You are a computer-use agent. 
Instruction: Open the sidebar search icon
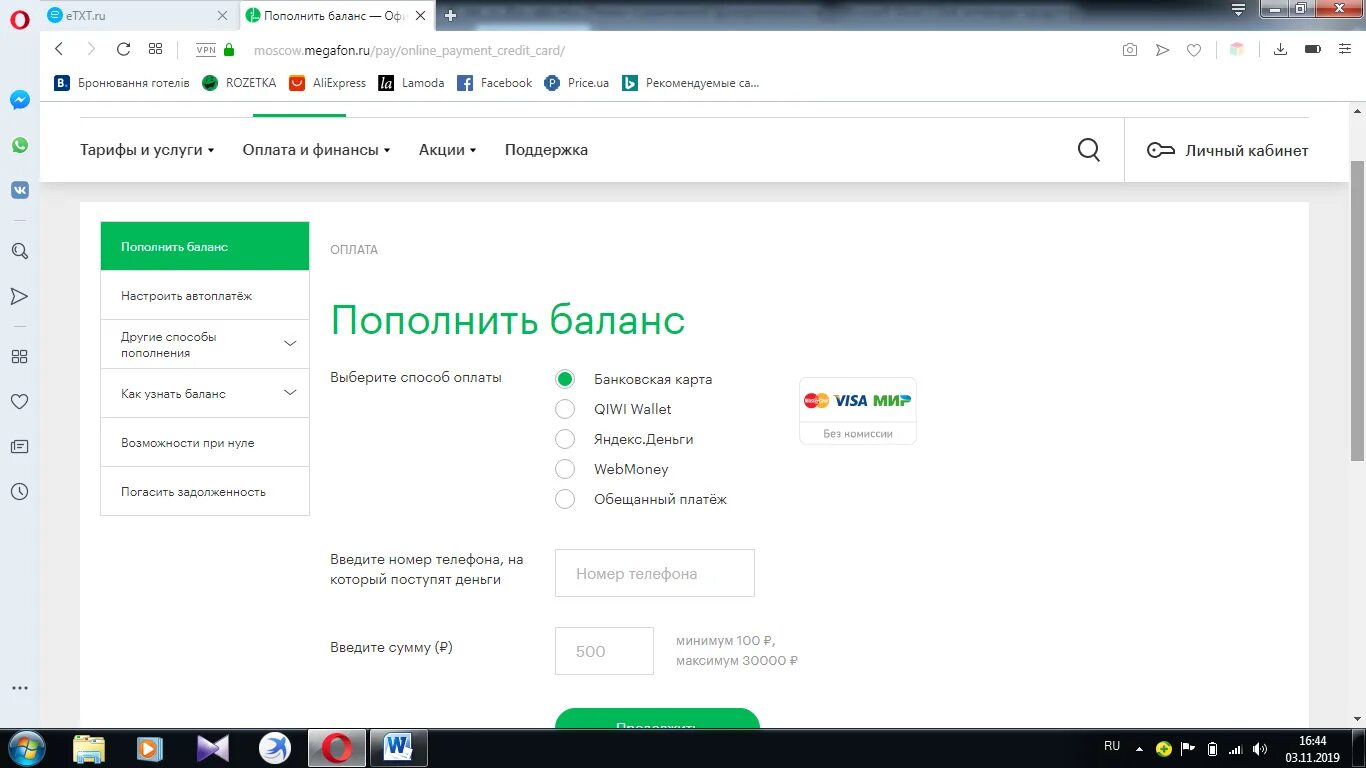point(20,251)
